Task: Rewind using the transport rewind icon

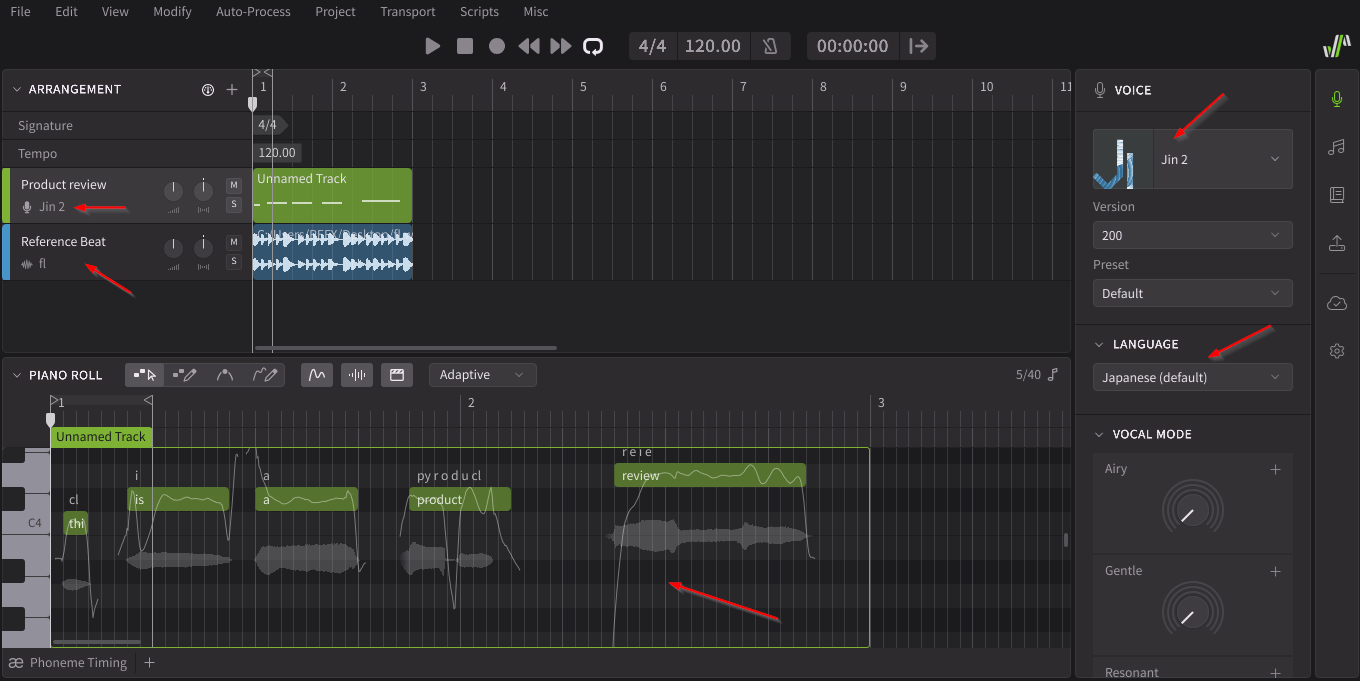Action: [529, 46]
